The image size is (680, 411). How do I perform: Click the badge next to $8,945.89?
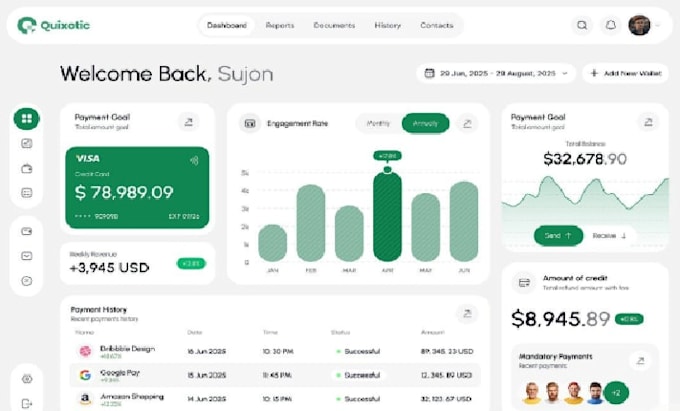[629, 320]
